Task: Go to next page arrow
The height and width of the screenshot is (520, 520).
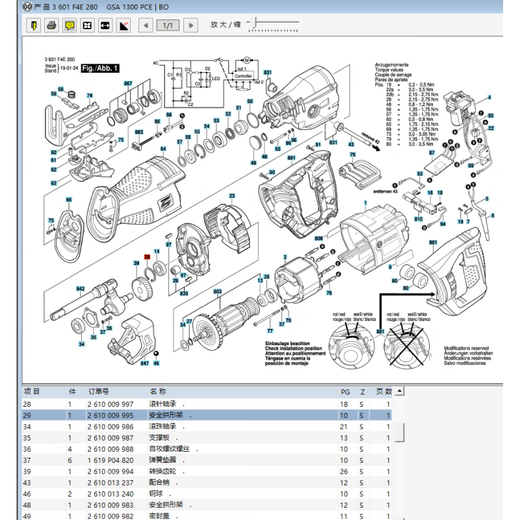Action: [191, 25]
